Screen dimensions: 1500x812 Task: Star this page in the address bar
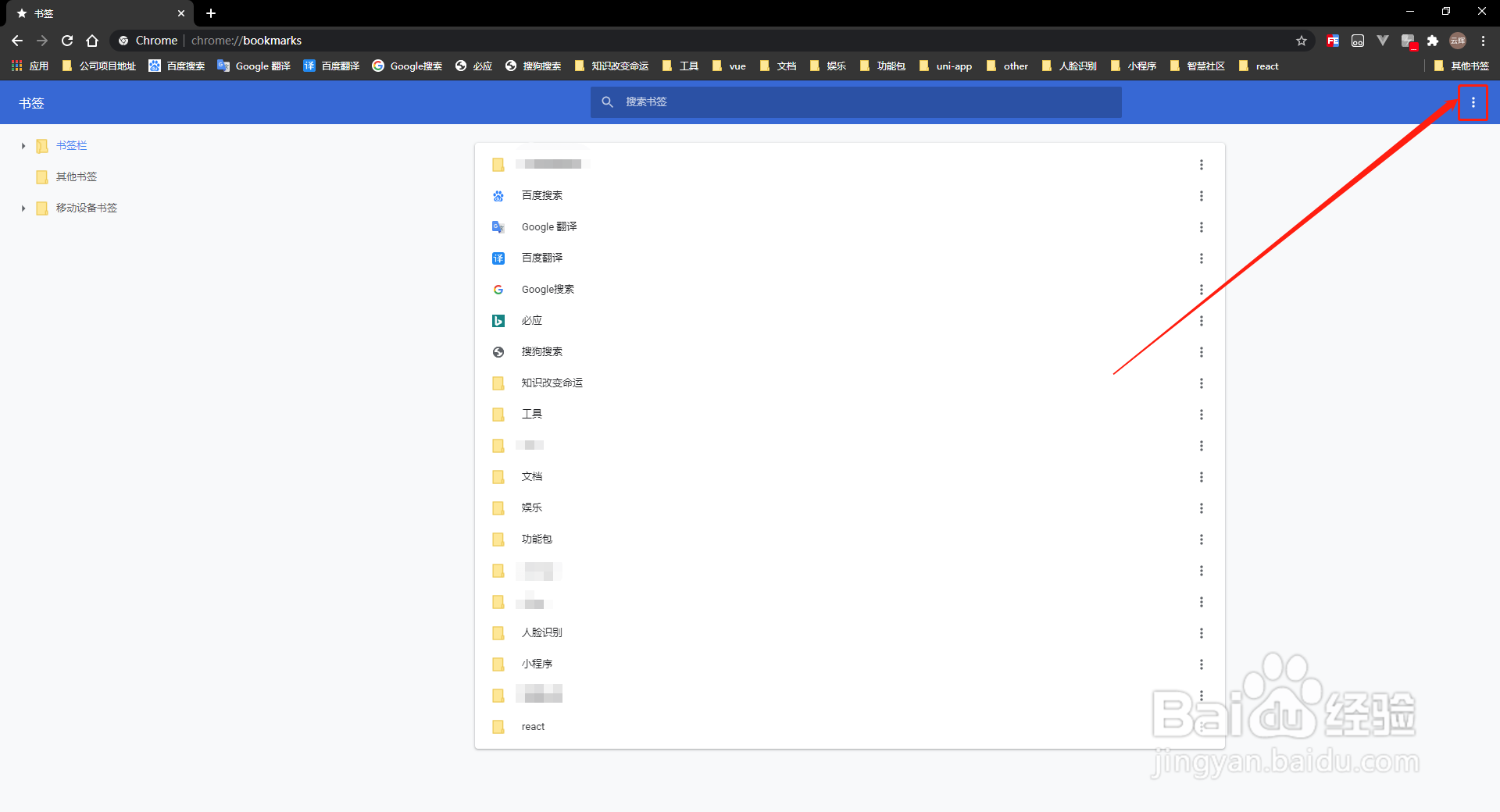1302,41
